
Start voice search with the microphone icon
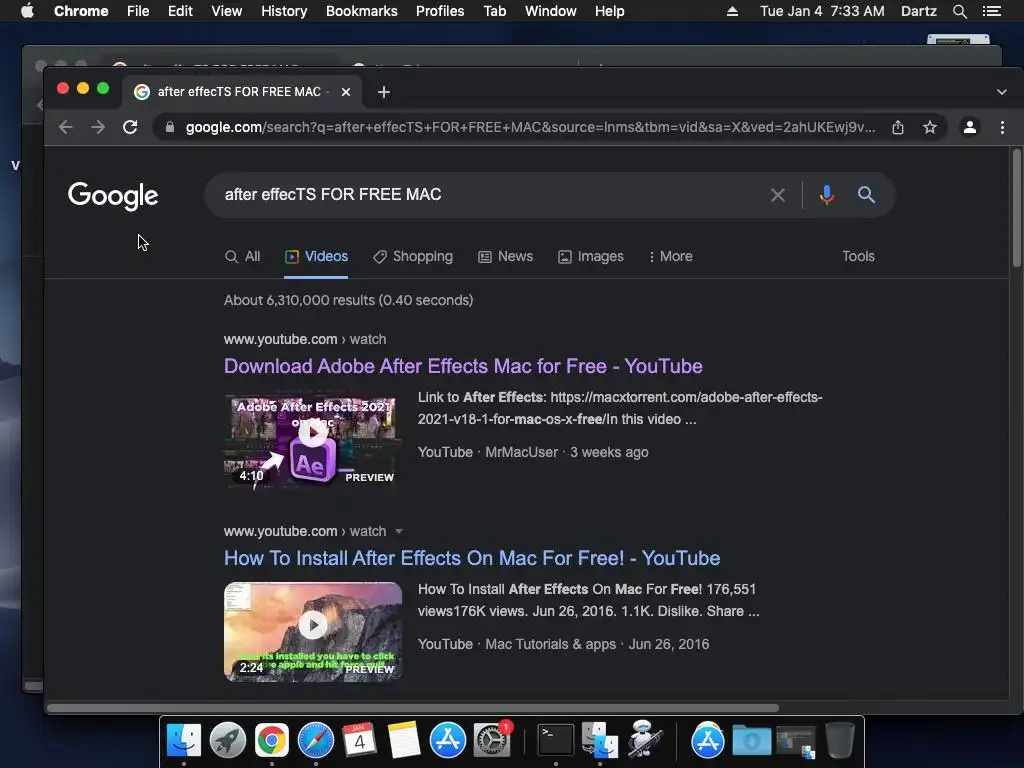tap(827, 195)
